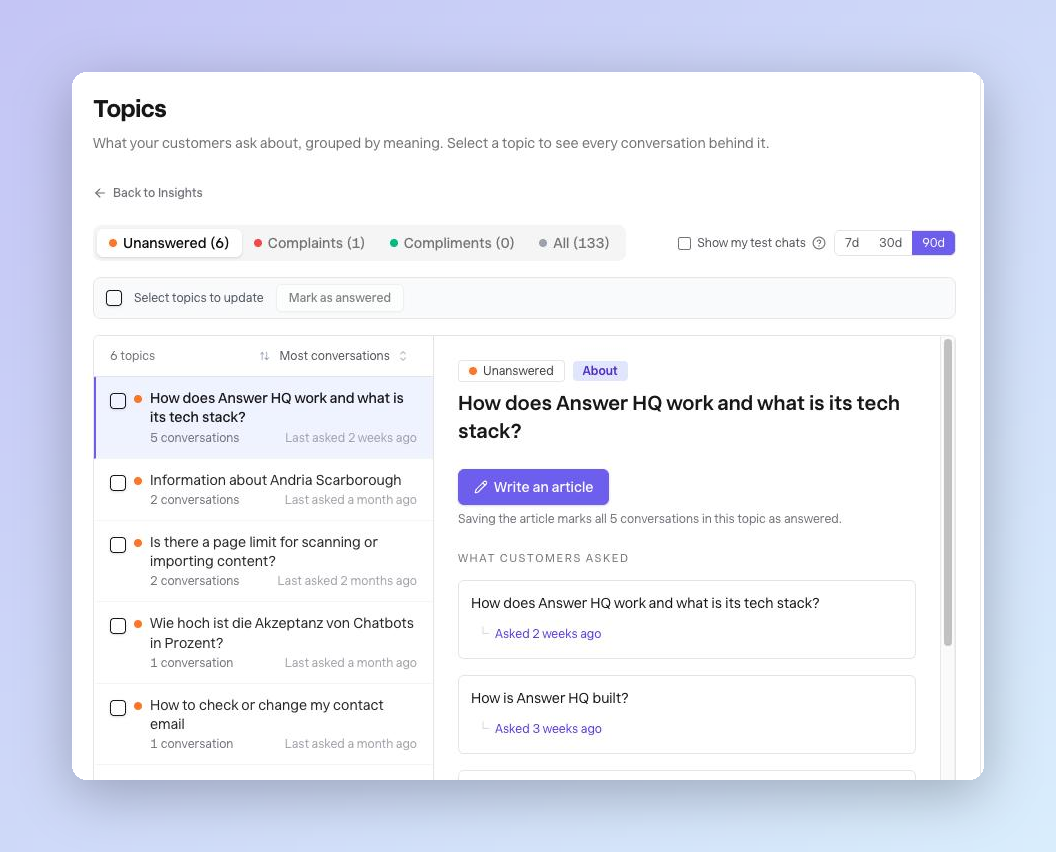Check the box for Information about Andria Scarborough
The height and width of the screenshot is (852, 1056).
click(x=118, y=483)
